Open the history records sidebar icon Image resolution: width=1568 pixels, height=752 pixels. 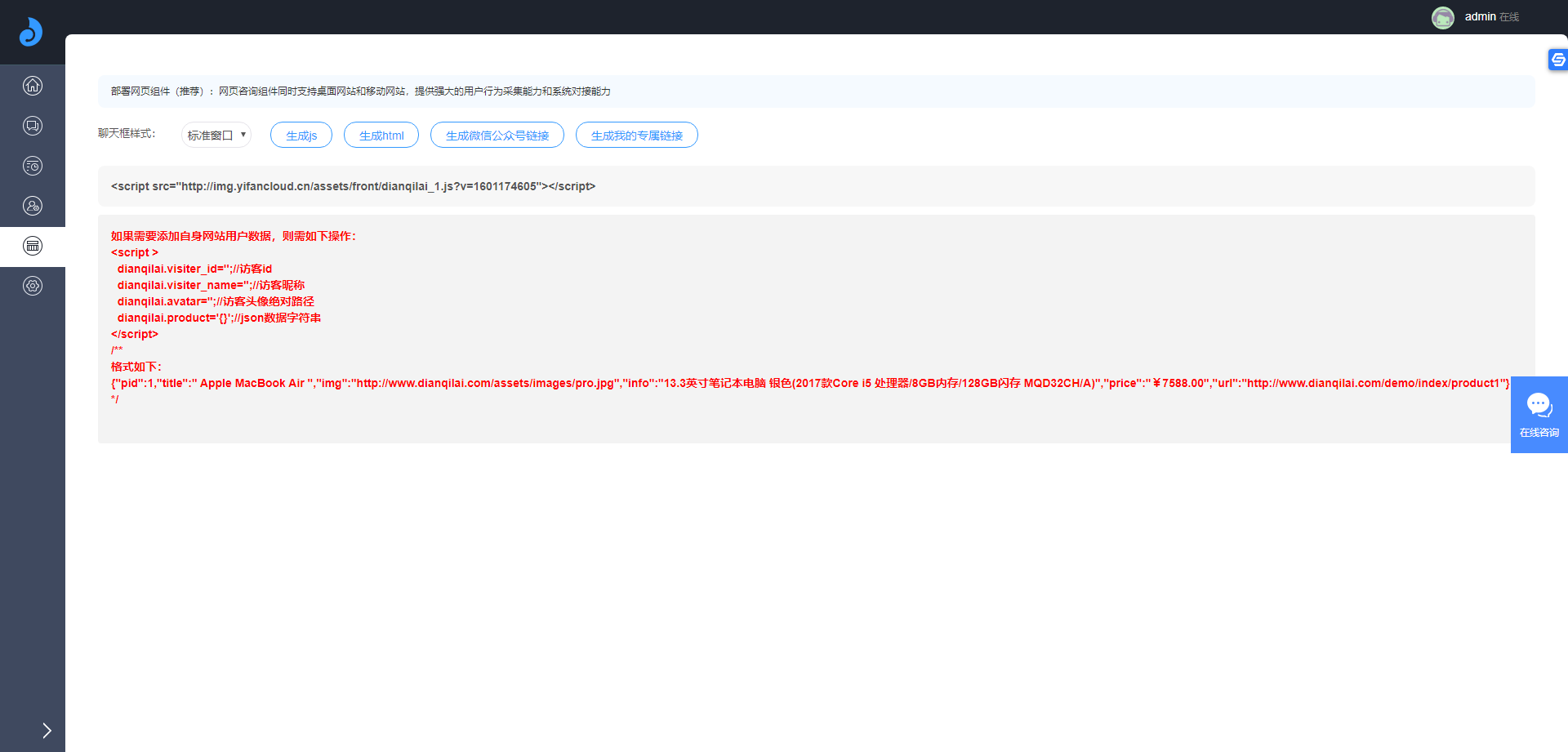point(33,166)
